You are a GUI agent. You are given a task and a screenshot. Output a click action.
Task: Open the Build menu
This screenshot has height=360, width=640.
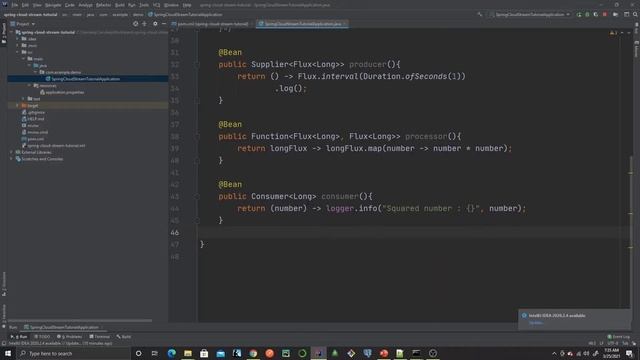(x=120, y=5)
